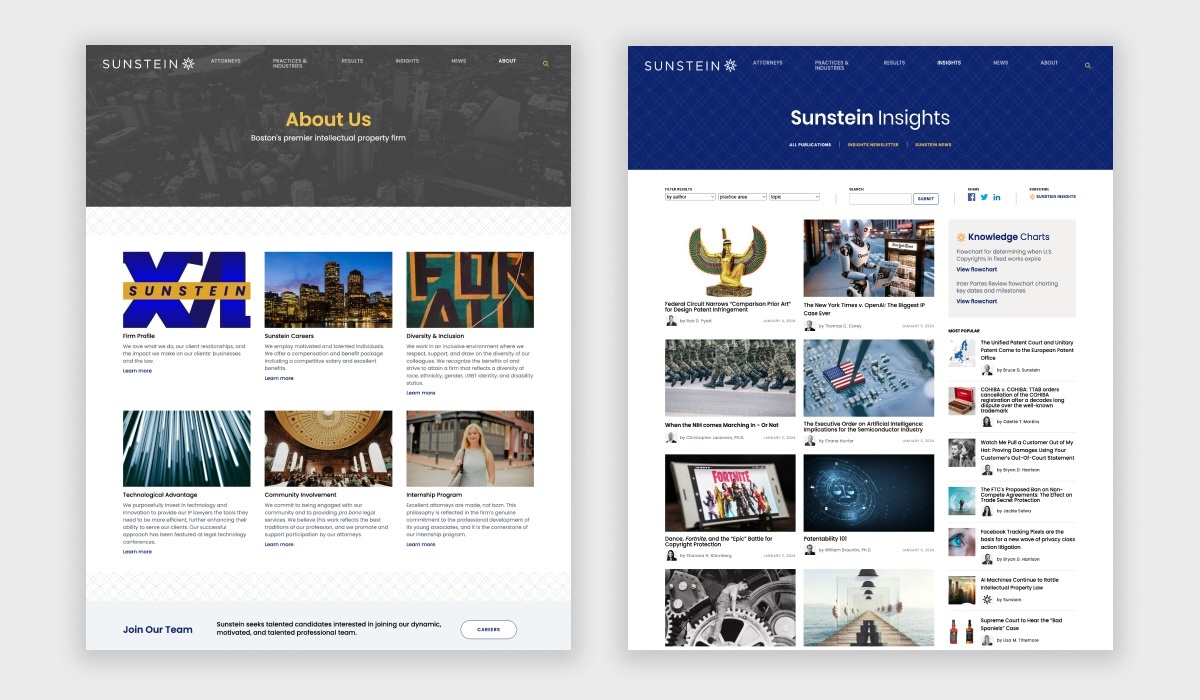Viewport: 1200px width, 700px height.
Task: Click William Brauntin's author avatar
Action: pyautogui.click(x=810, y=550)
